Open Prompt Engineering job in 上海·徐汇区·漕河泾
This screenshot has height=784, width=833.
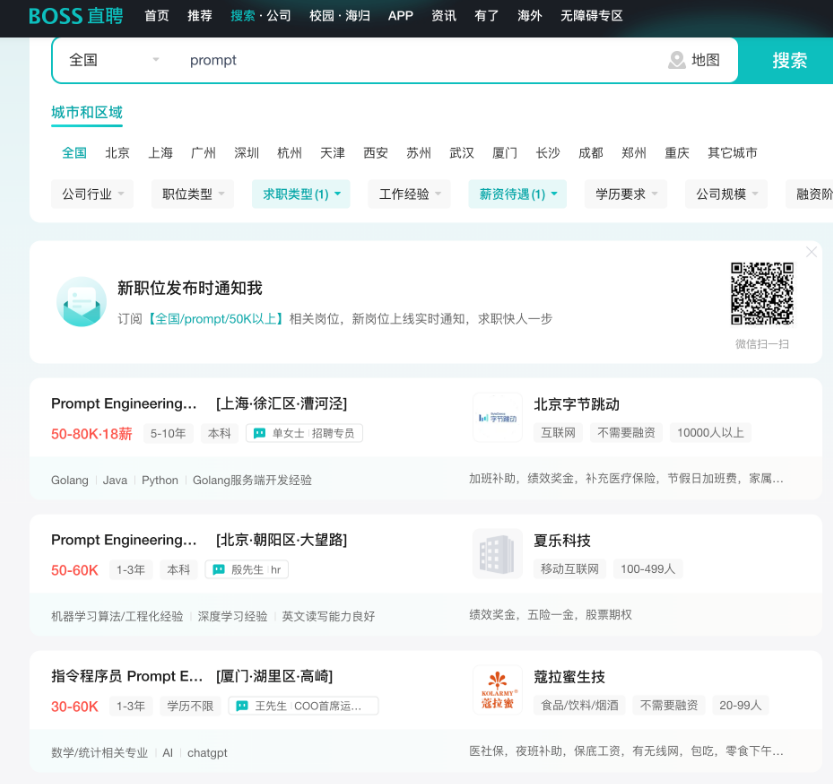[199, 404]
